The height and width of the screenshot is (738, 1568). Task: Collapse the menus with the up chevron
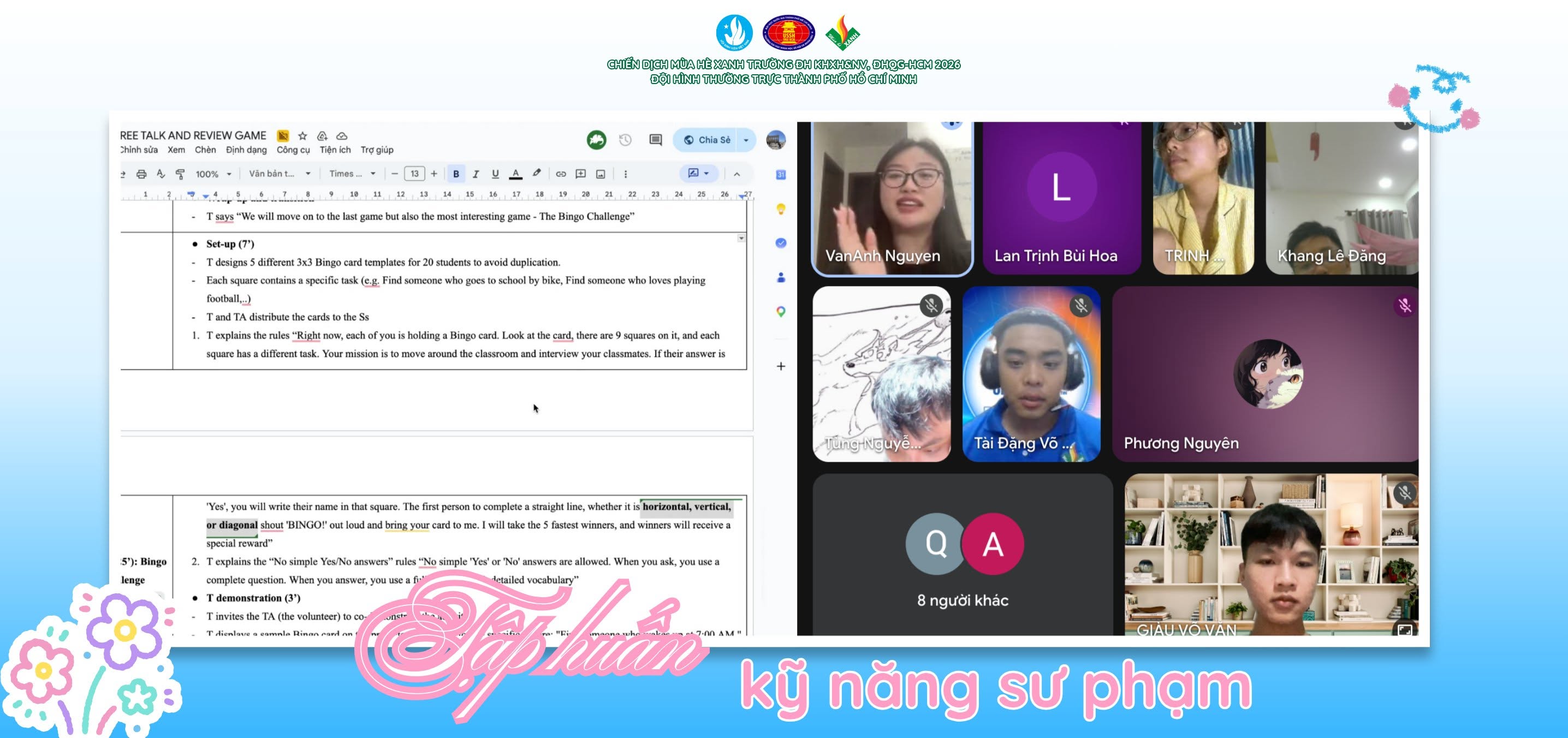tap(737, 174)
